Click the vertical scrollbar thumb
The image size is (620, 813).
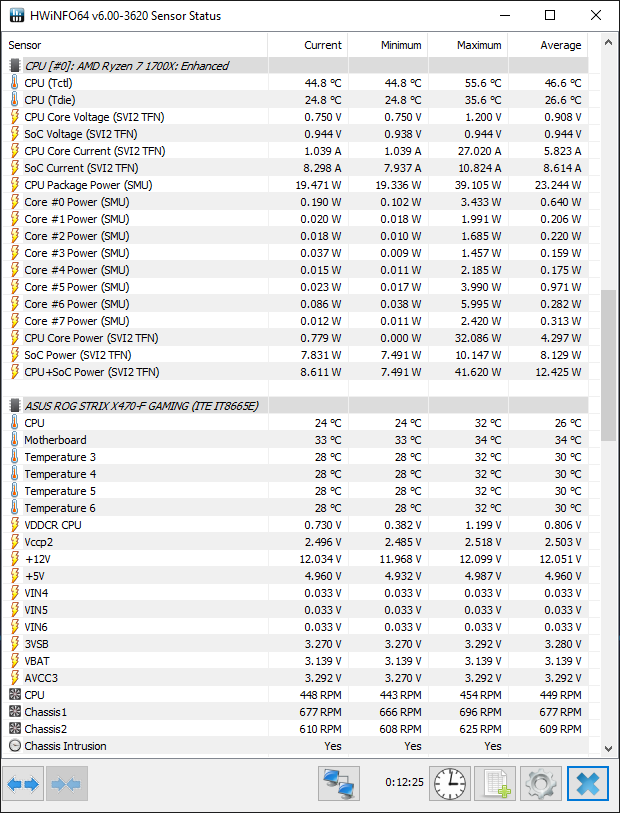tap(609, 366)
